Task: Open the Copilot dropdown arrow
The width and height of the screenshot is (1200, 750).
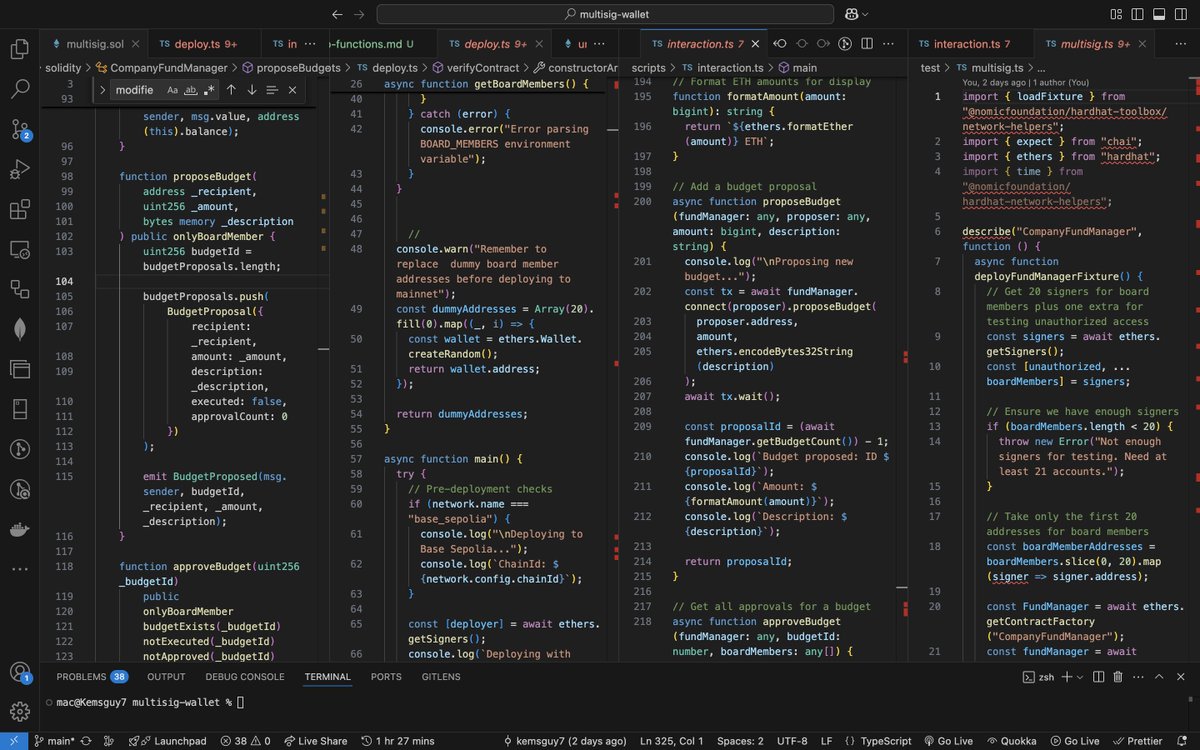Action: (865, 14)
